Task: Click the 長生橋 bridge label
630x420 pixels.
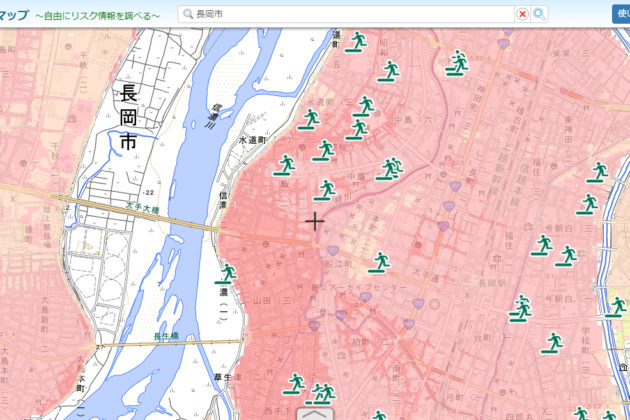Action: tap(167, 336)
